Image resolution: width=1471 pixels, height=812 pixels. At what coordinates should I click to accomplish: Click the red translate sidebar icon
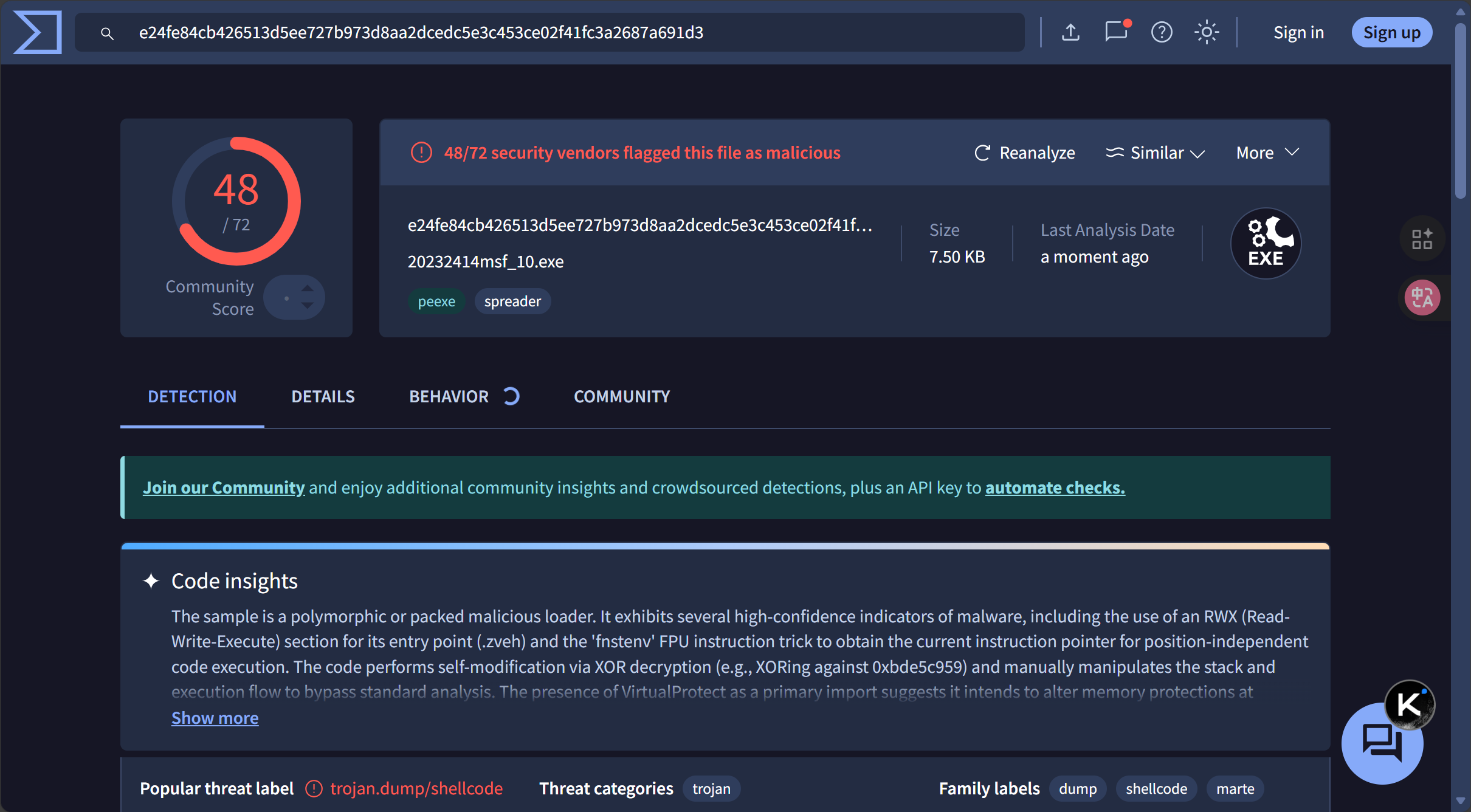pos(1422,298)
